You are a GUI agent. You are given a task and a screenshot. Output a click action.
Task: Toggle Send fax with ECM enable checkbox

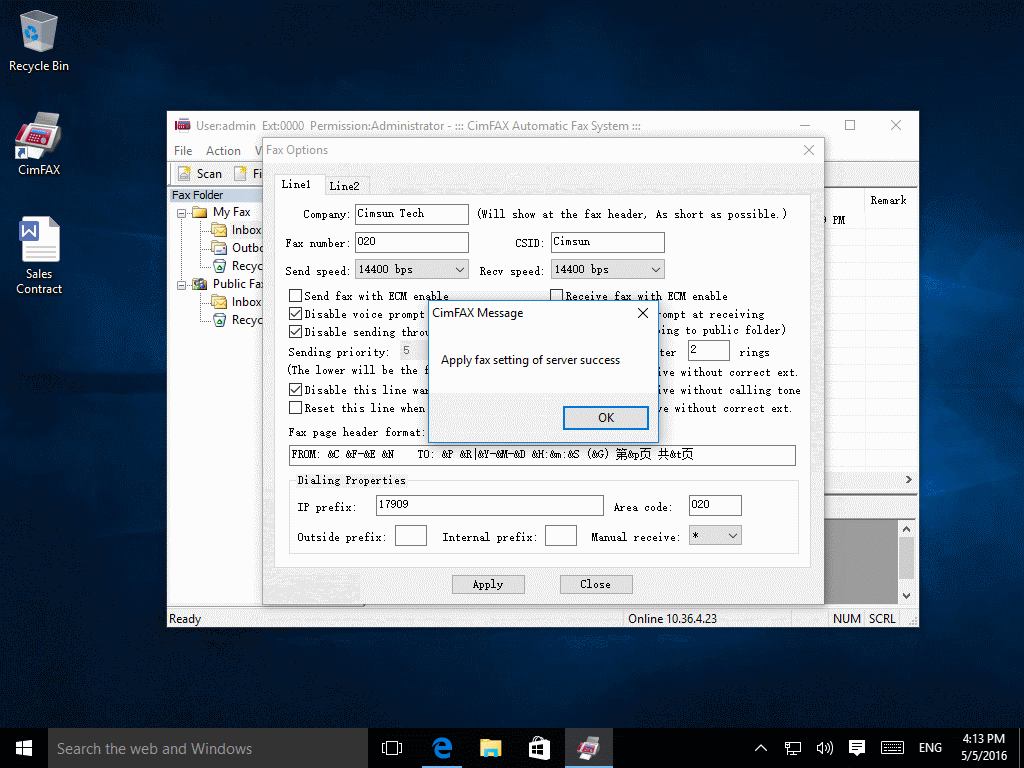[x=296, y=296]
